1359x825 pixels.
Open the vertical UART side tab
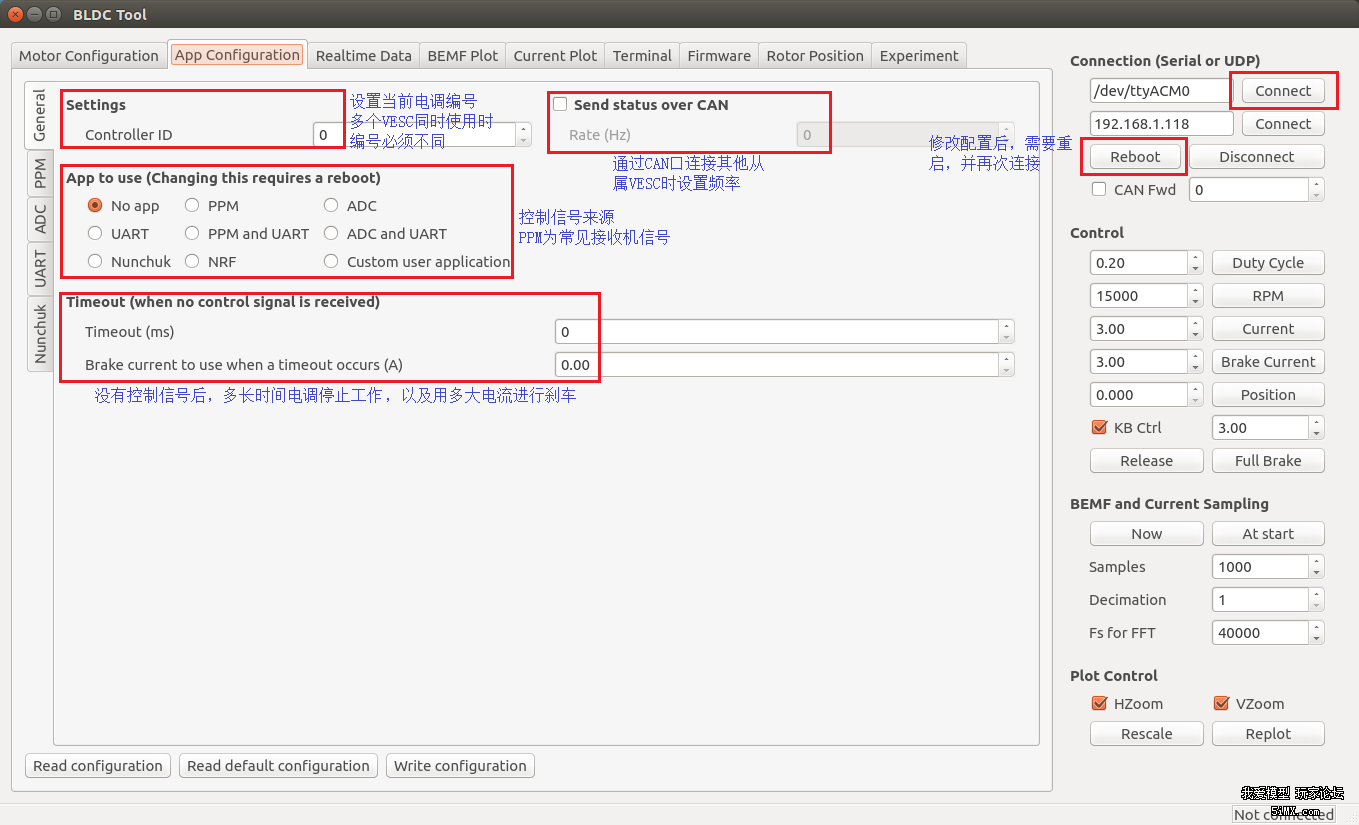(x=40, y=269)
